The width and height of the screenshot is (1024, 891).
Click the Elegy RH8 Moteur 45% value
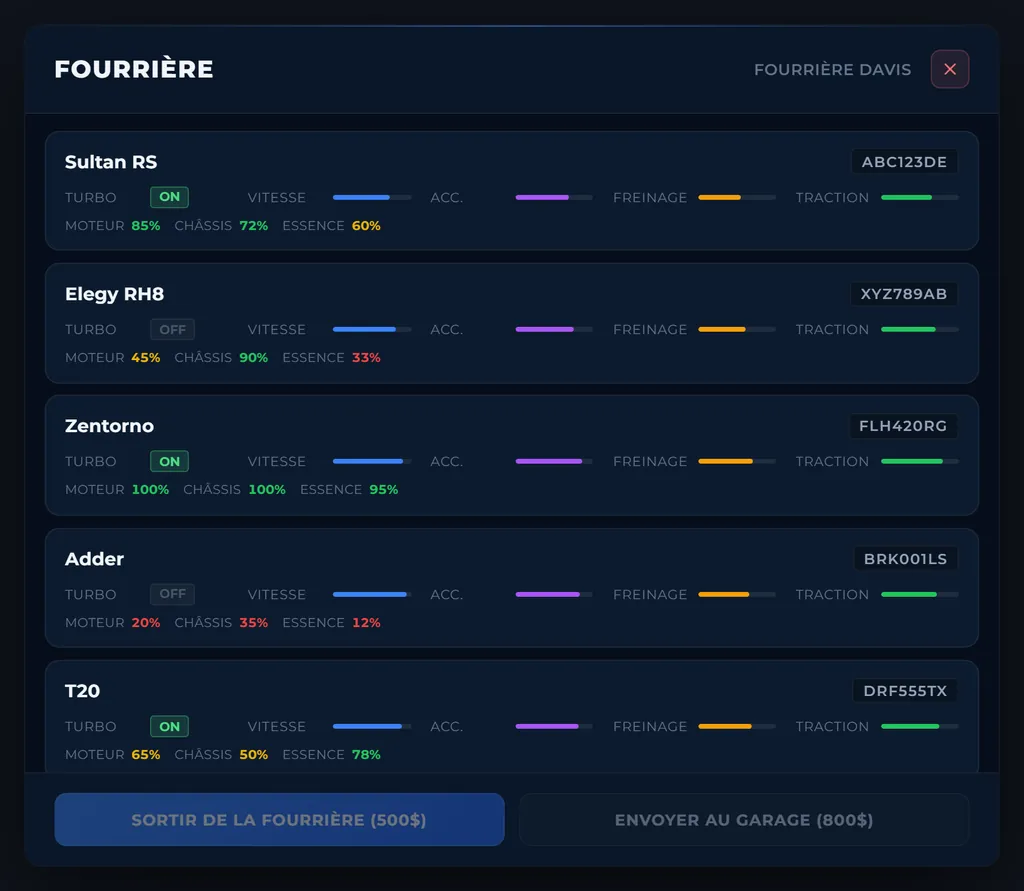[146, 358]
